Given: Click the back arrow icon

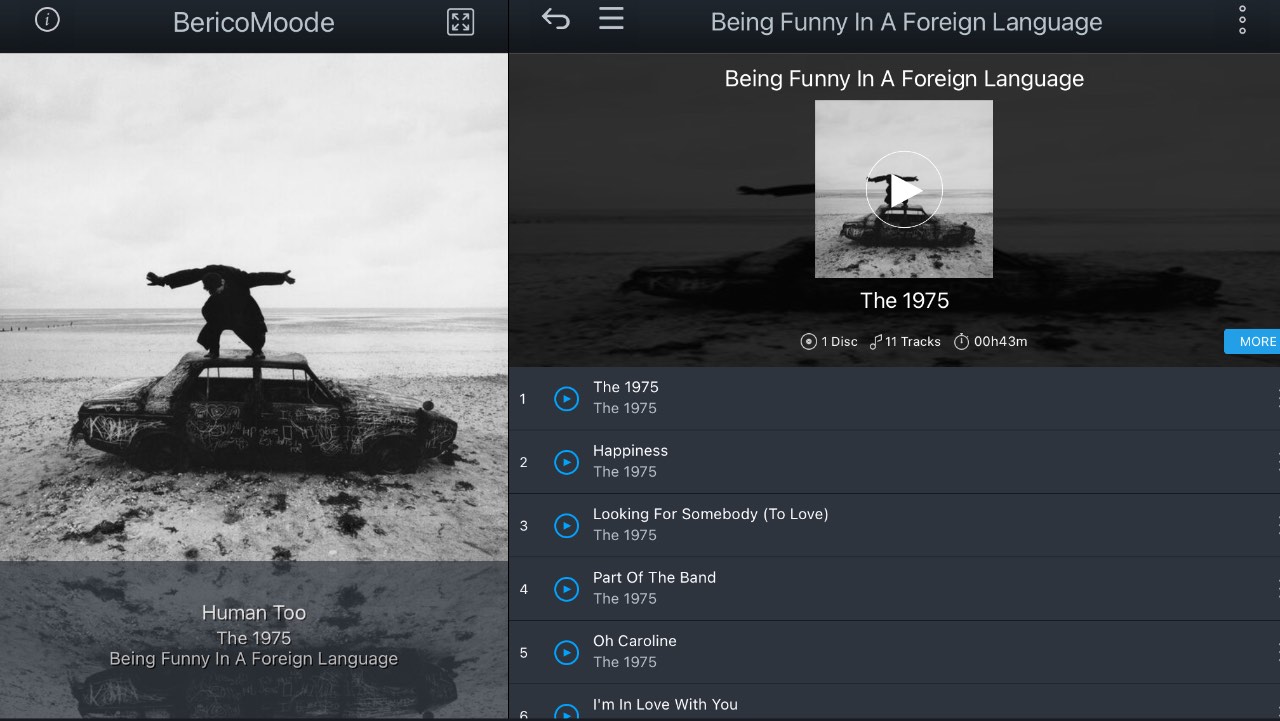Looking at the screenshot, I should [x=556, y=19].
